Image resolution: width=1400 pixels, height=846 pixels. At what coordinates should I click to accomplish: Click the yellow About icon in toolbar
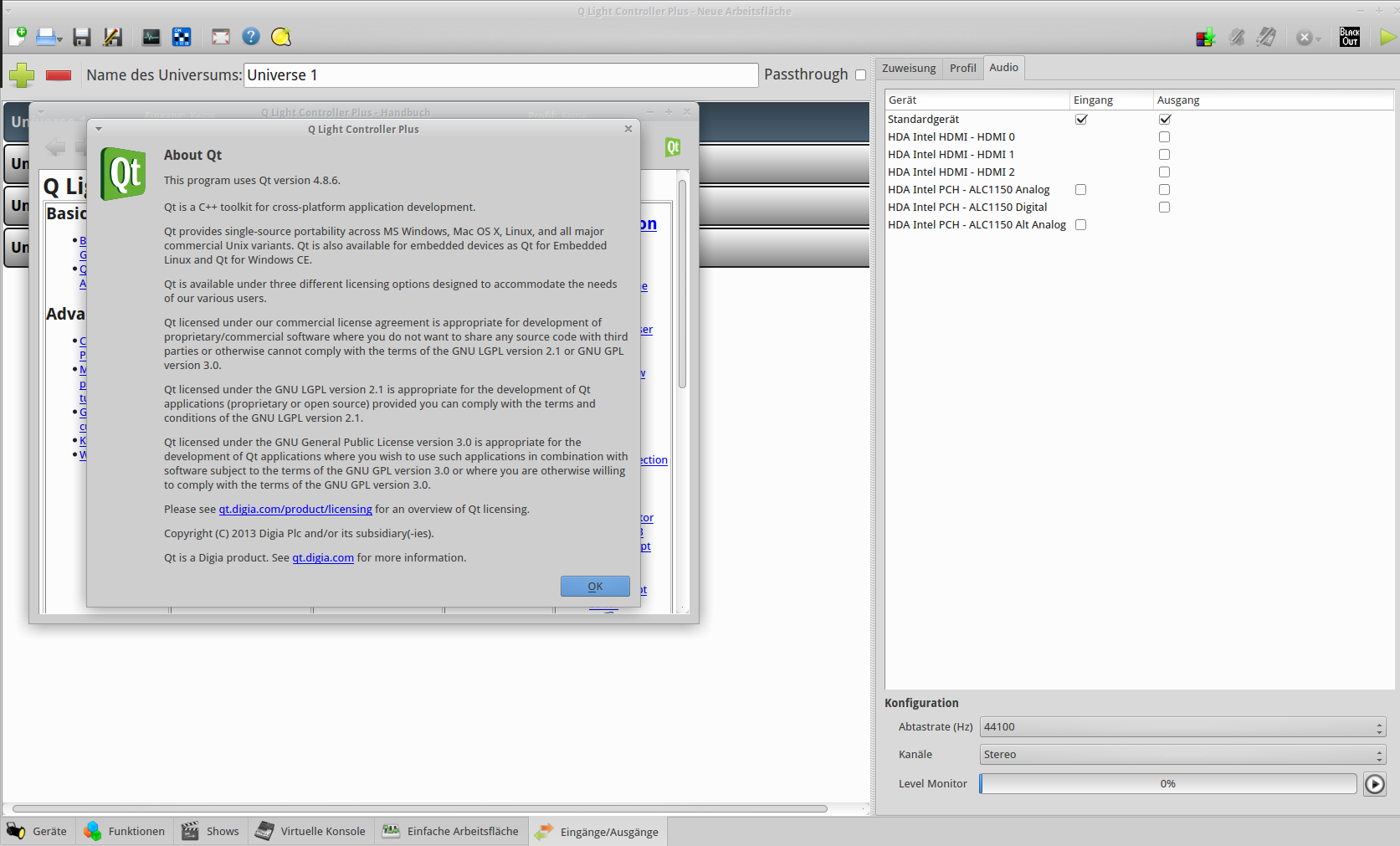click(x=281, y=37)
